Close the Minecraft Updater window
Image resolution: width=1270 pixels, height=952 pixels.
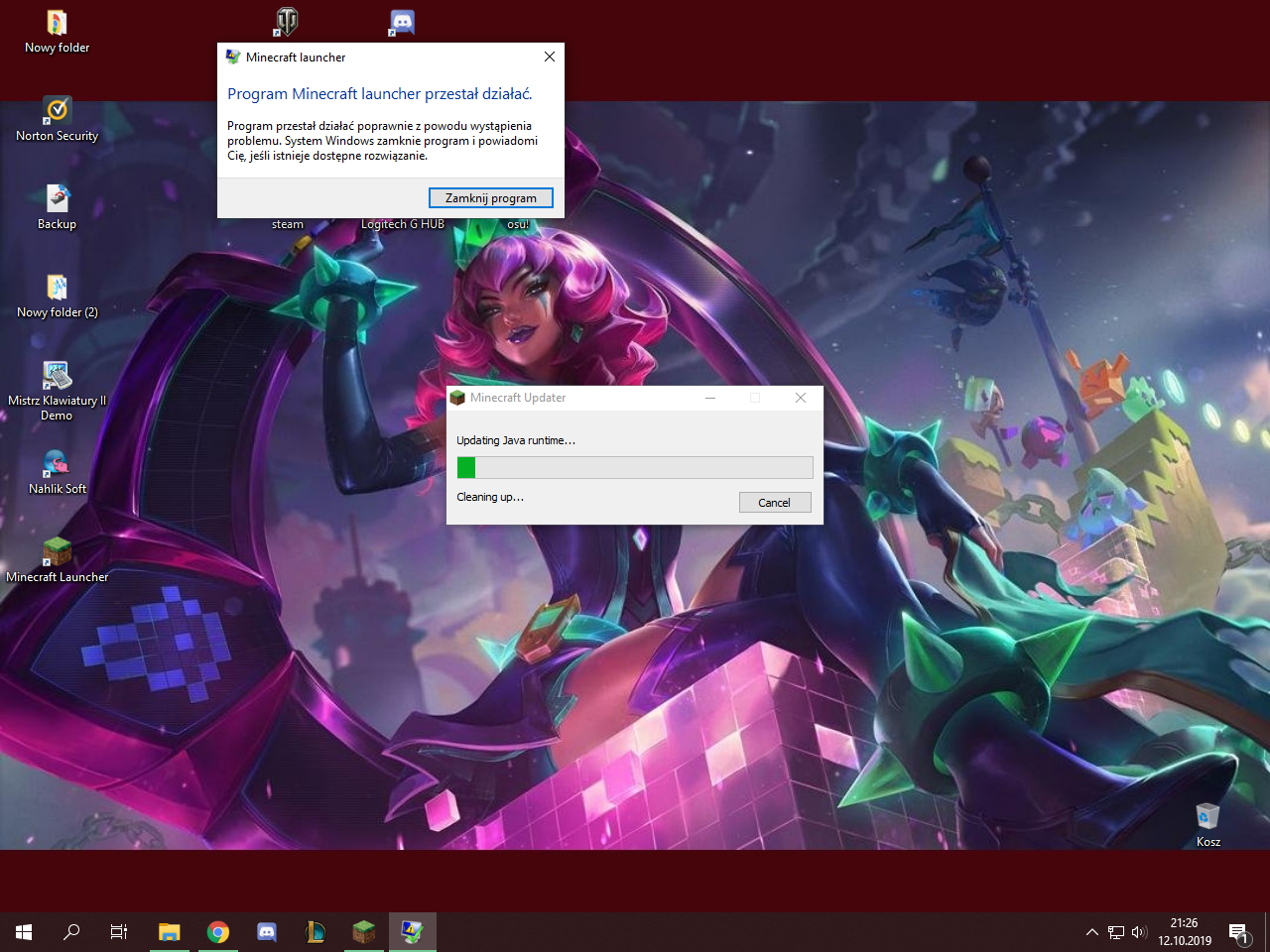801,398
